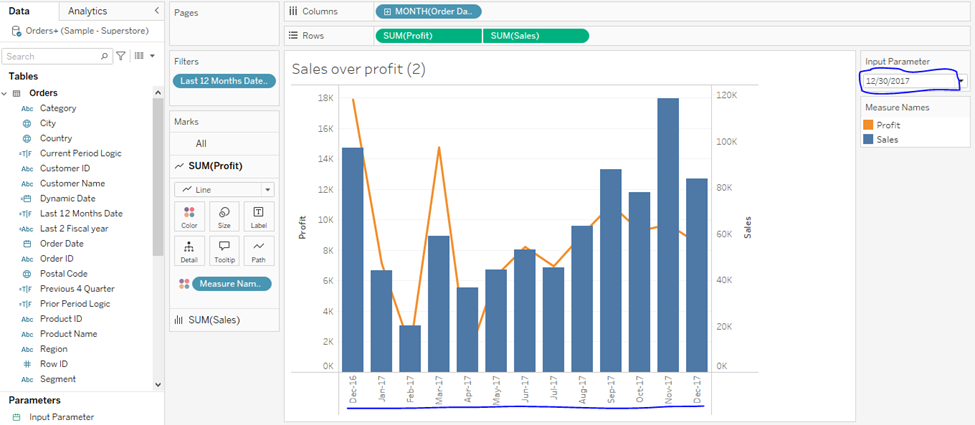Collapse the Orders table tree
975x425 pixels.
click(7, 93)
